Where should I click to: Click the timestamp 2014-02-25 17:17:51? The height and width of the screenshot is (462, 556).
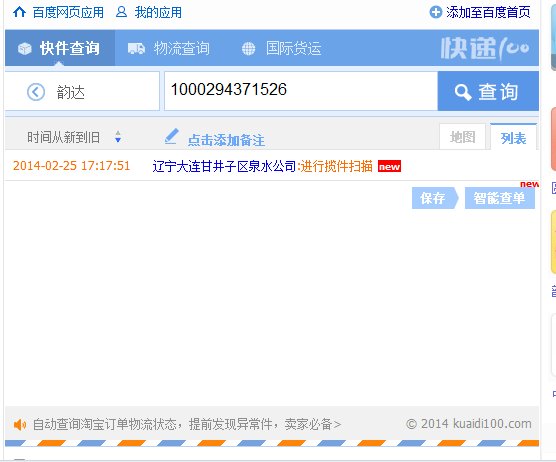point(72,166)
